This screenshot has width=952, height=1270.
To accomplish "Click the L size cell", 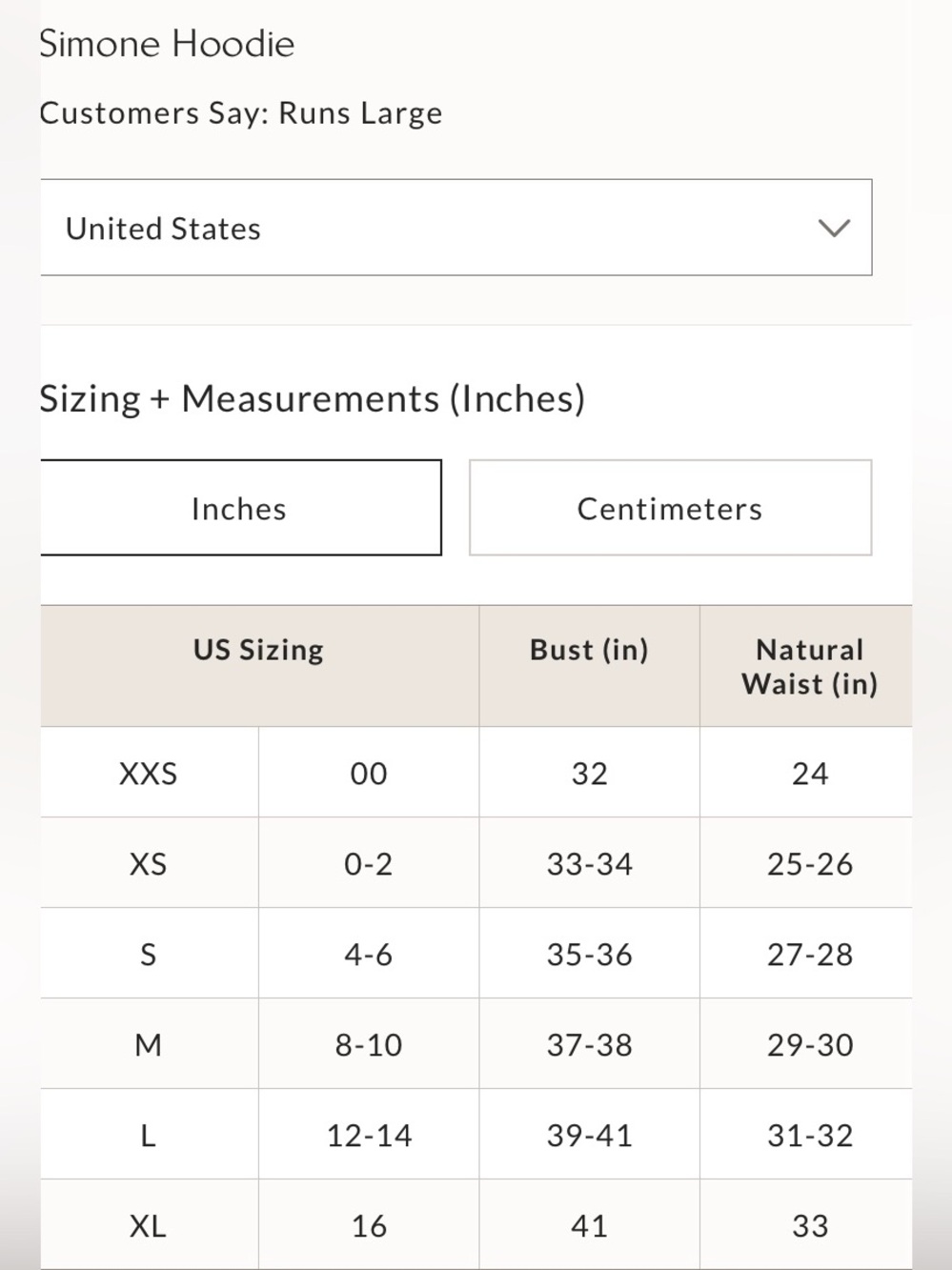I will pyautogui.click(x=149, y=1135).
